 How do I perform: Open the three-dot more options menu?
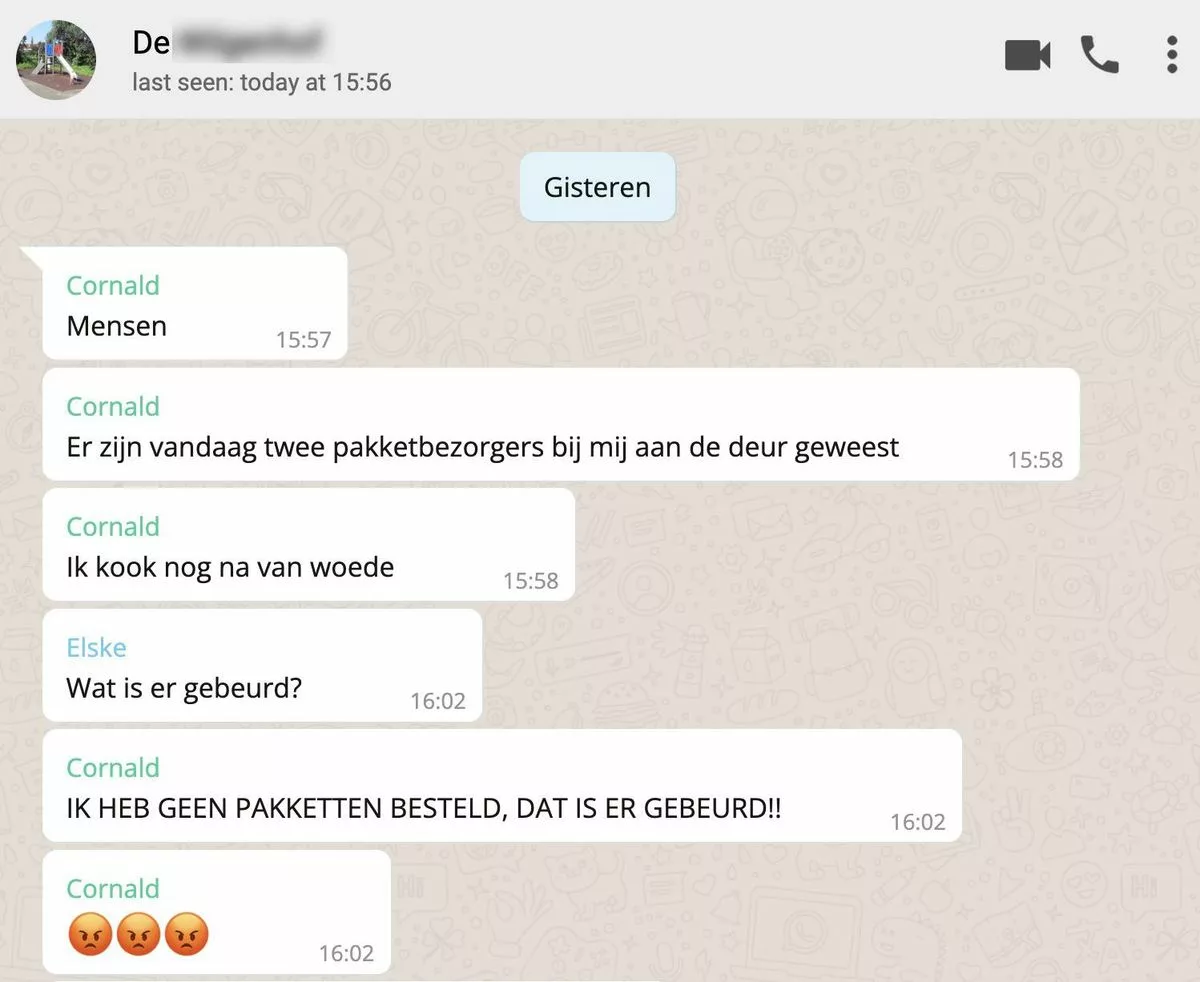pyautogui.click(x=1172, y=55)
